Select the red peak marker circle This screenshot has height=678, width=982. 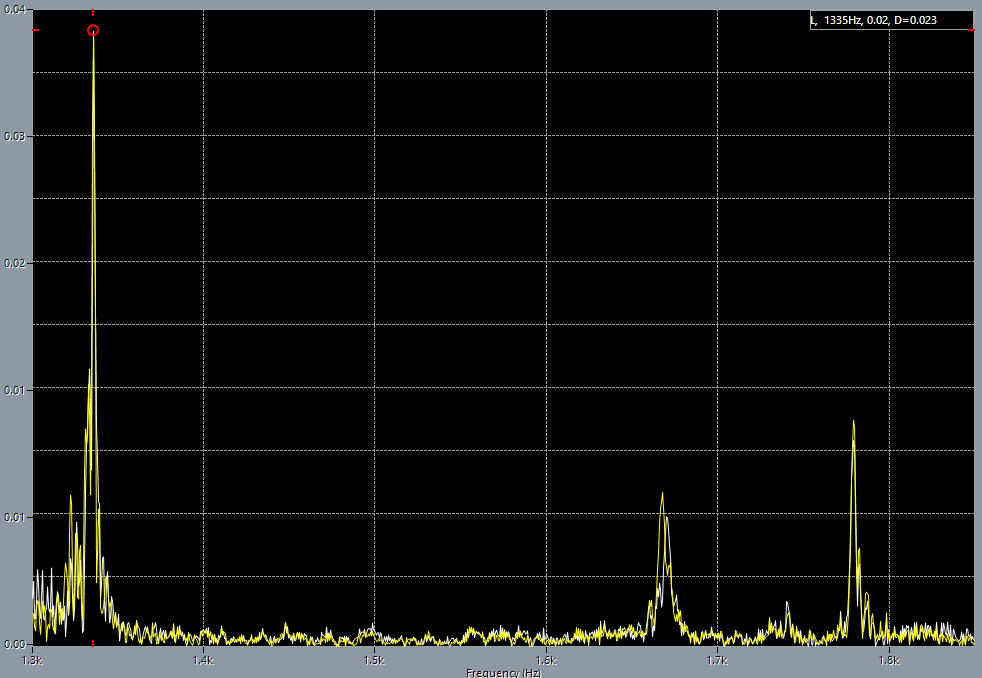click(x=93, y=31)
